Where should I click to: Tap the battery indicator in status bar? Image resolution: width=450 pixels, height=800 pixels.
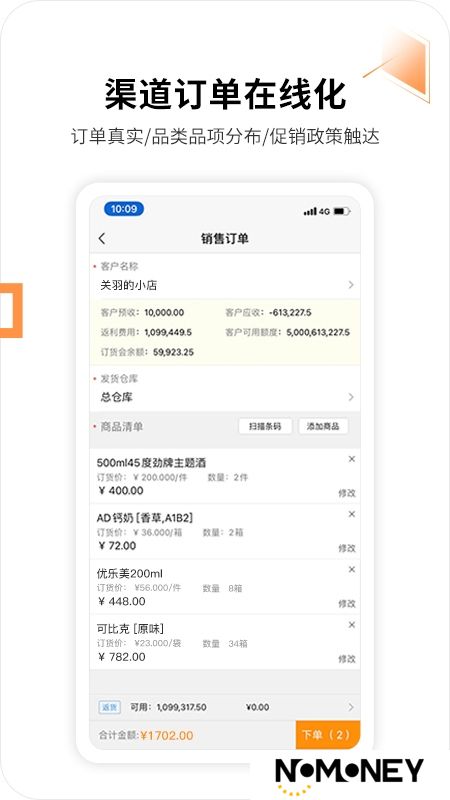(342, 211)
